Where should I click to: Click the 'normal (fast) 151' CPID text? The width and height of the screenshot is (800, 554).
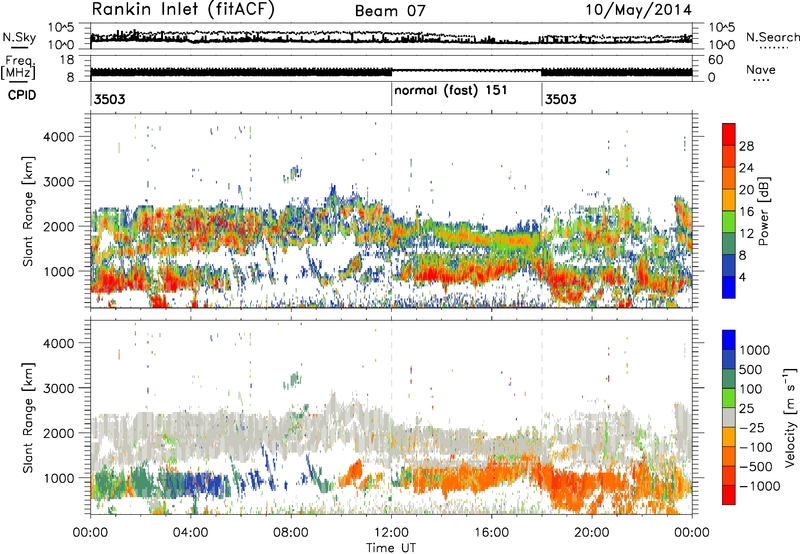point(451,90)
